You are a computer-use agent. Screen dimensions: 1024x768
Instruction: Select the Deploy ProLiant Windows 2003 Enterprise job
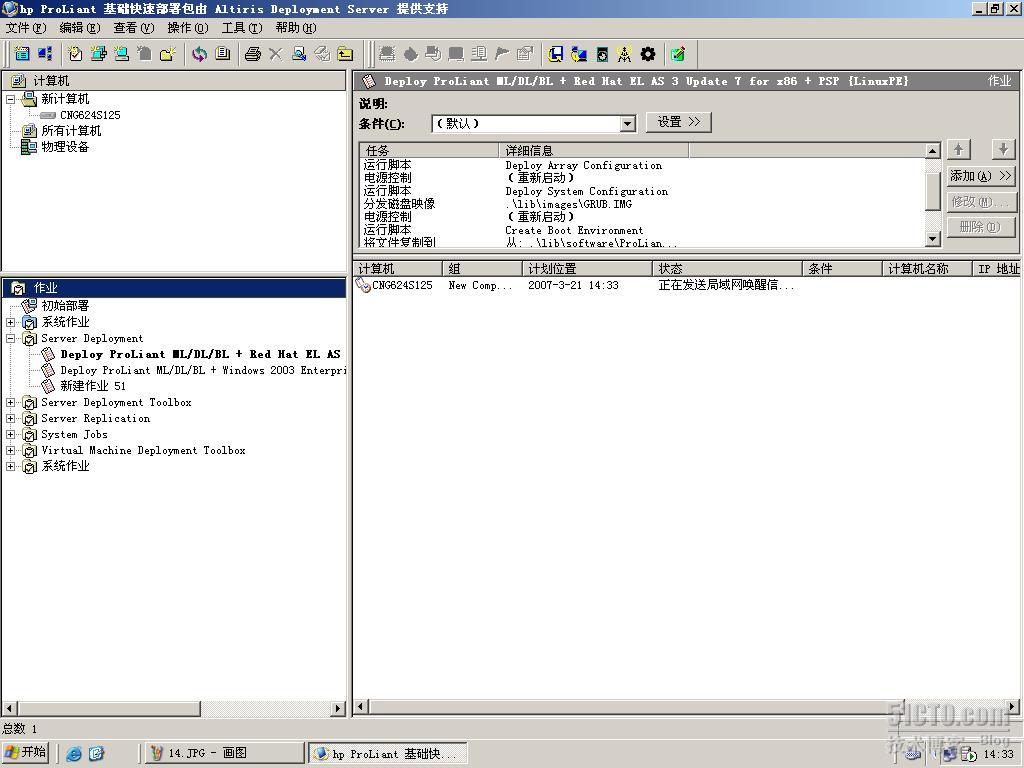coord(202,370)
